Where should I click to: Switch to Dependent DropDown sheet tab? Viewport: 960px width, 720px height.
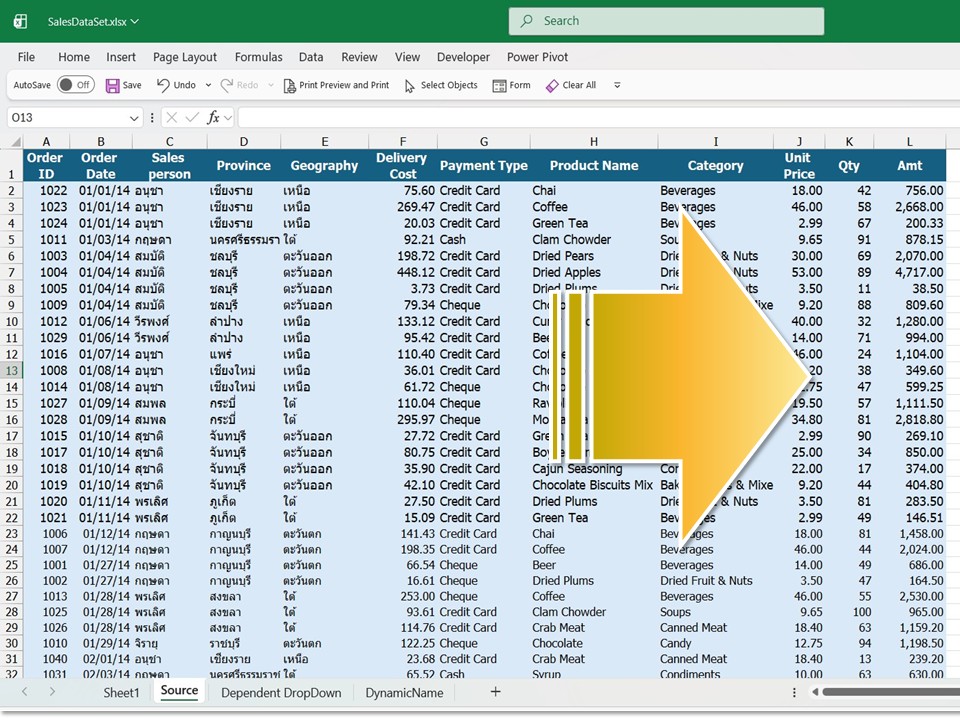click(281, 692)
